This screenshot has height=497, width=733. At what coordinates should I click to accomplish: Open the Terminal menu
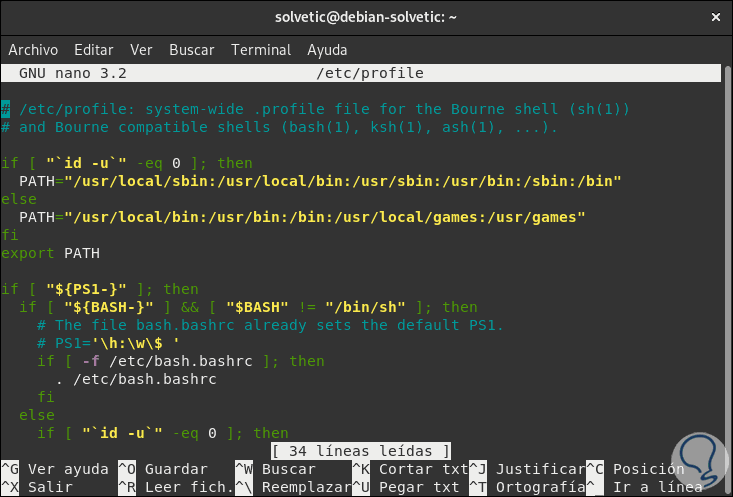tap(260, 49)
